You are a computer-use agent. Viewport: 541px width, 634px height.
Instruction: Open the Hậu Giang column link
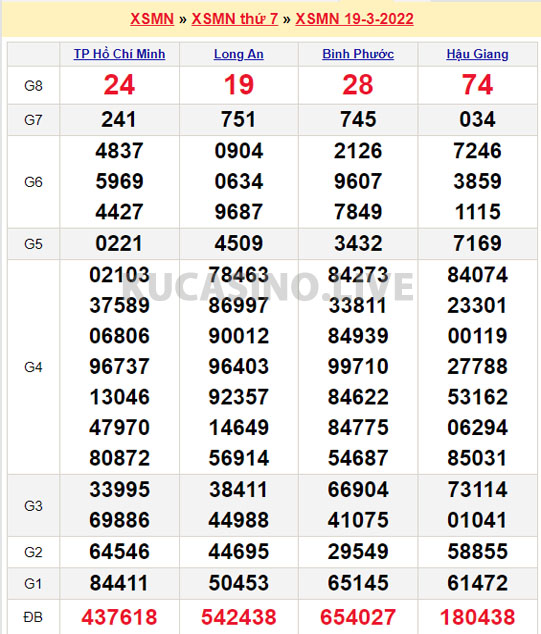point(478,54)
